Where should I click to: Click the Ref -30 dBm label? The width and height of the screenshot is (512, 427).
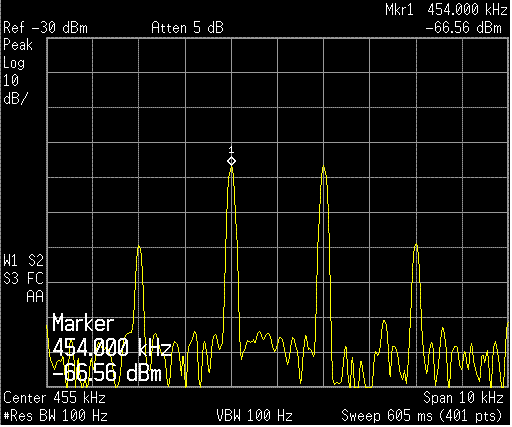(x=45, y=28)
